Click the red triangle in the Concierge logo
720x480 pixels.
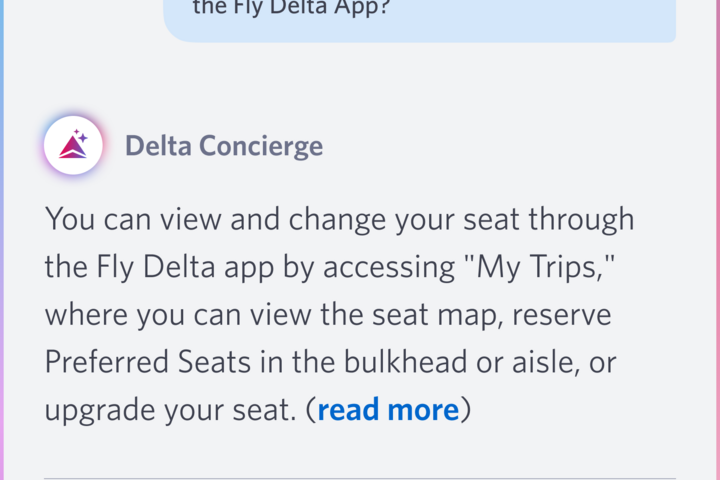[x=71, y=149]
